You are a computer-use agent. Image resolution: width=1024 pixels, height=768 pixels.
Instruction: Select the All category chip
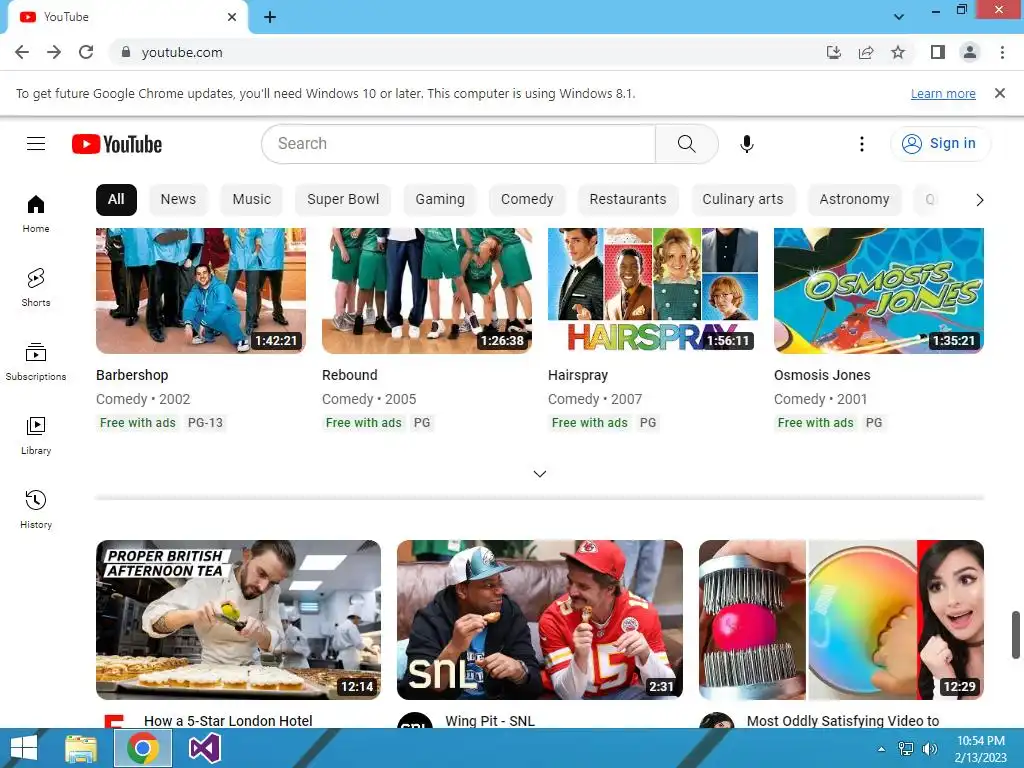(x=116, y=200)
